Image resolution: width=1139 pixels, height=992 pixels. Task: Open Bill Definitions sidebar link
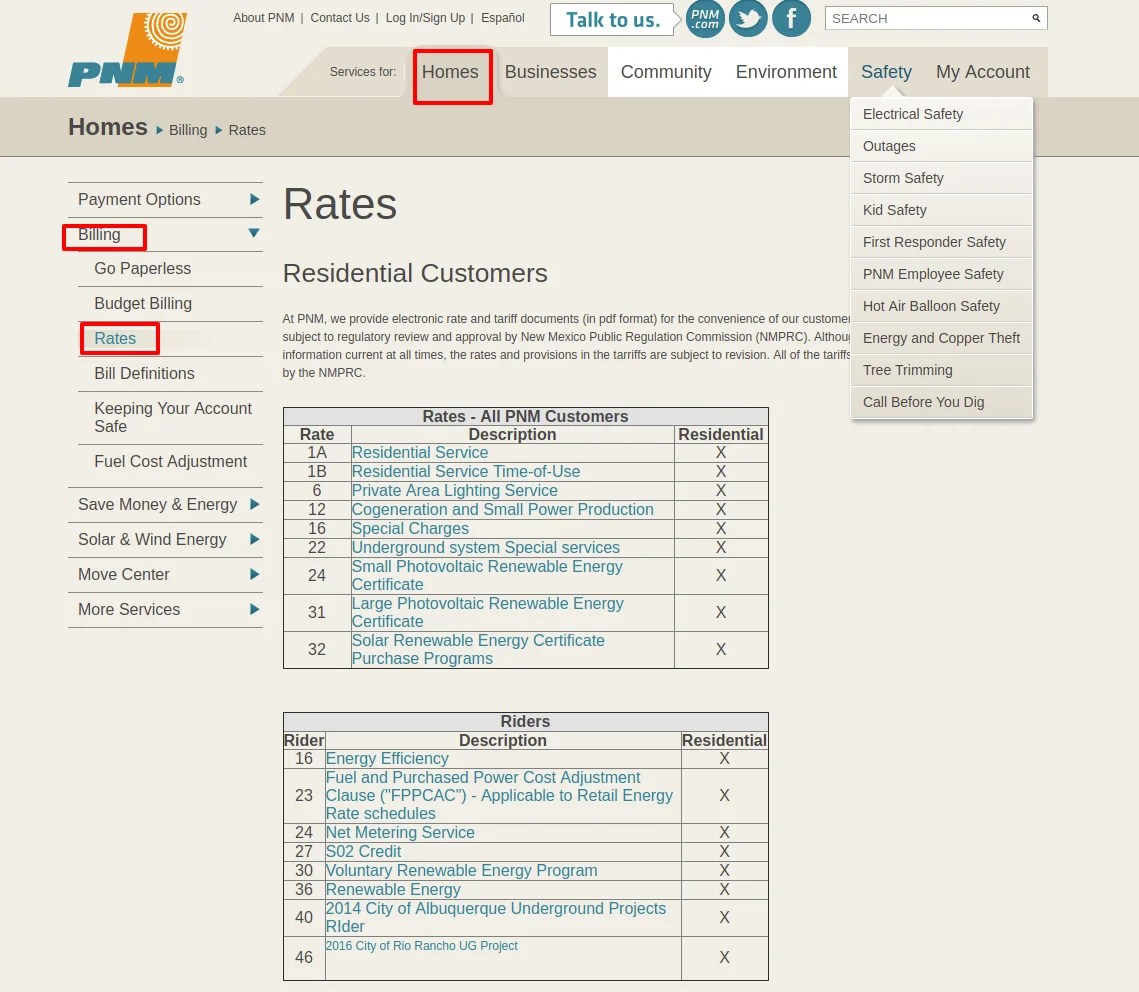click(145, 373)
